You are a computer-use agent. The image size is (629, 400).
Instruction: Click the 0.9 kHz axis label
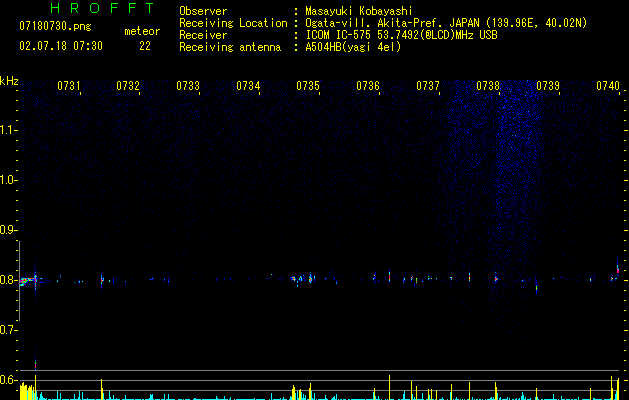click(8, 230)
